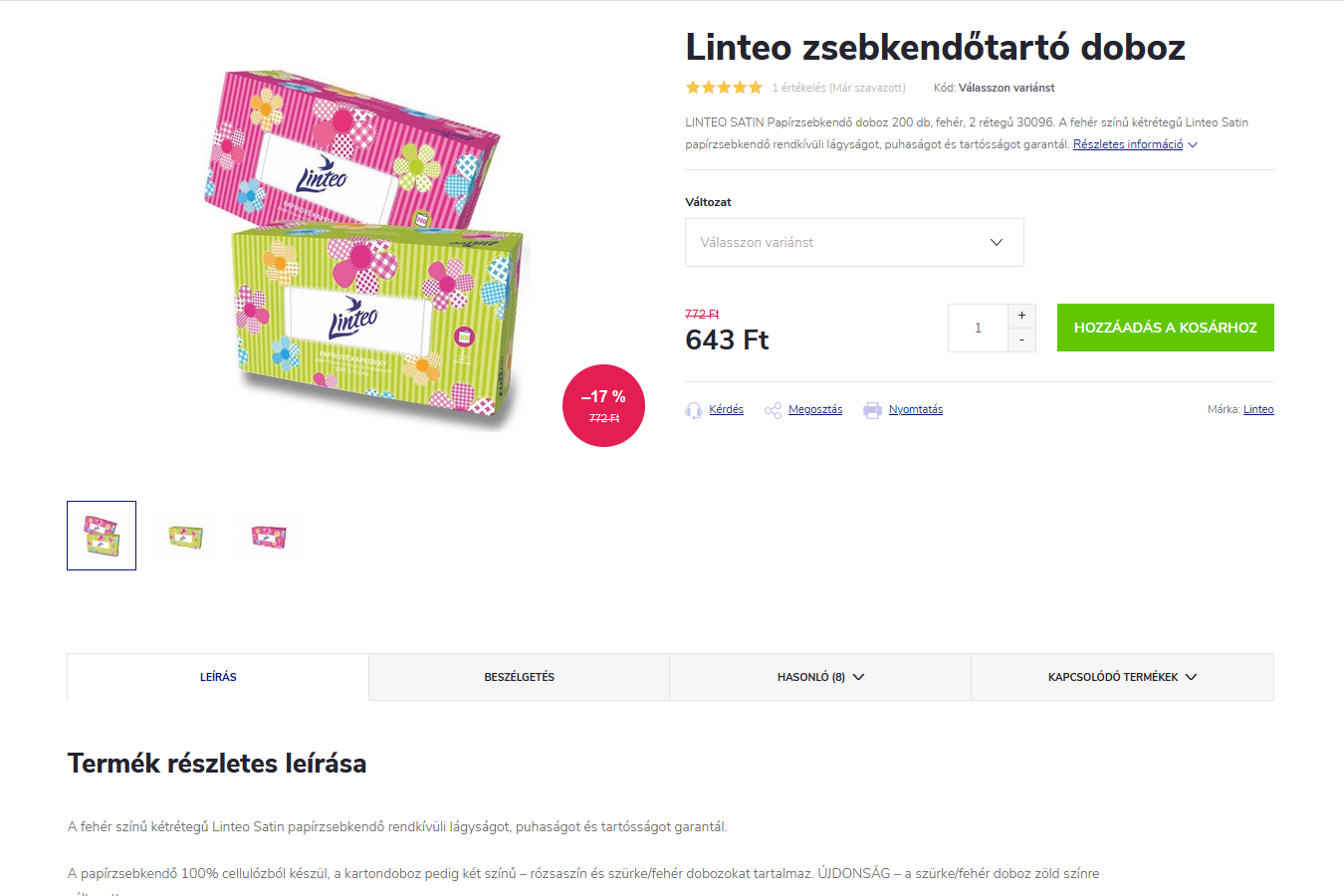
Task: Open the Linteo brand link
Action: pyautogui.click(x=1258, y=409)
